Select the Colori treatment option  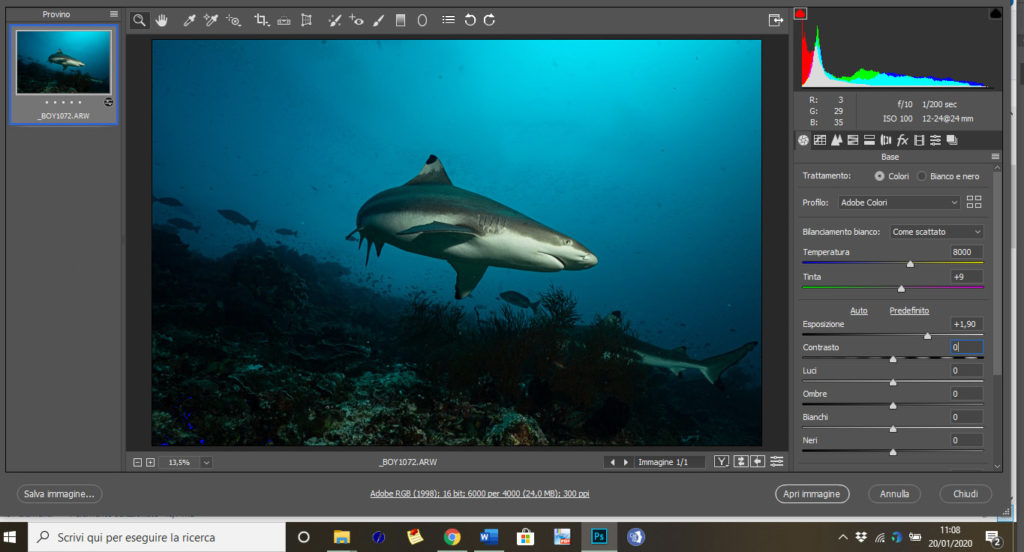[879, 176]
